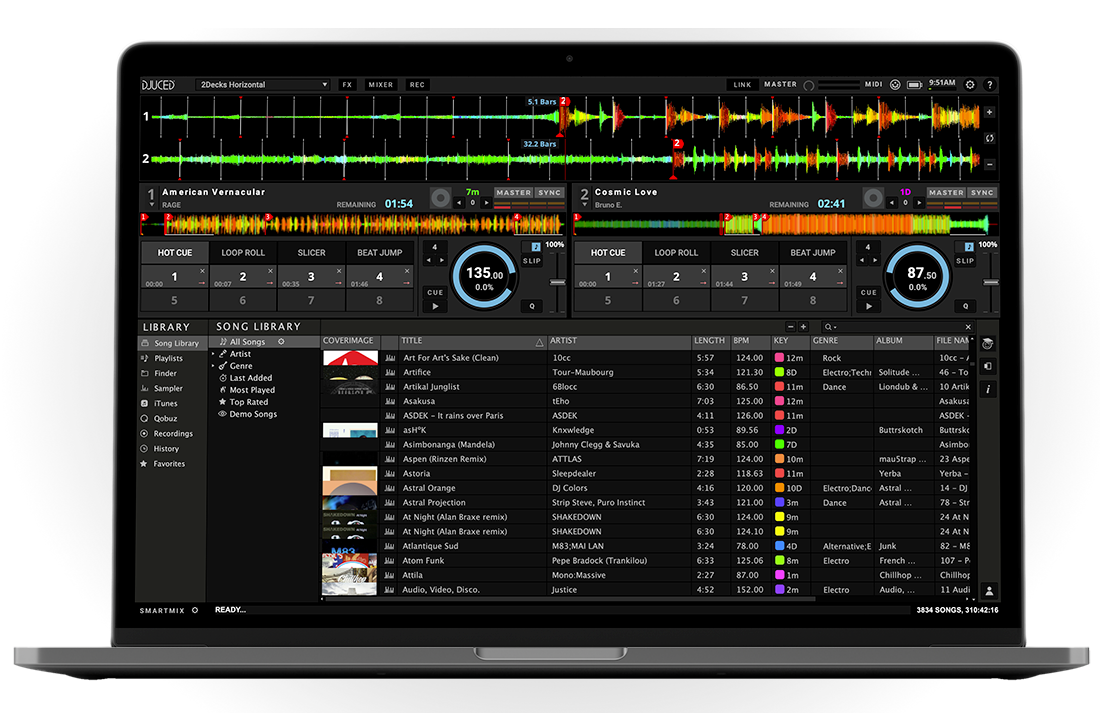
Task: Delete hot cue 1 on deck 1
Action: pos(202,271)
